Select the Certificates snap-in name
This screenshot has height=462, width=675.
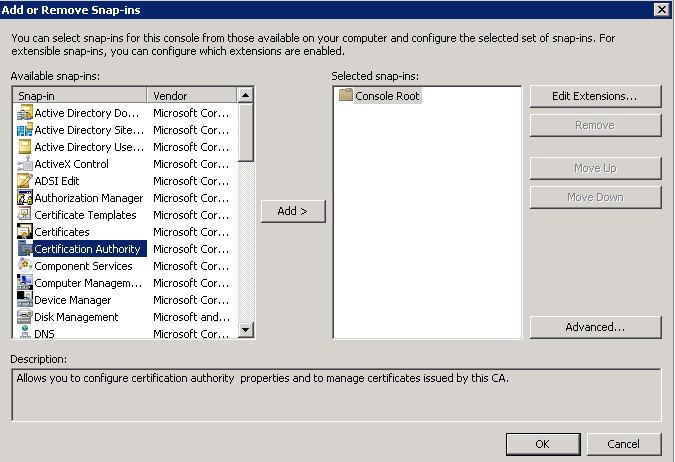62,232
